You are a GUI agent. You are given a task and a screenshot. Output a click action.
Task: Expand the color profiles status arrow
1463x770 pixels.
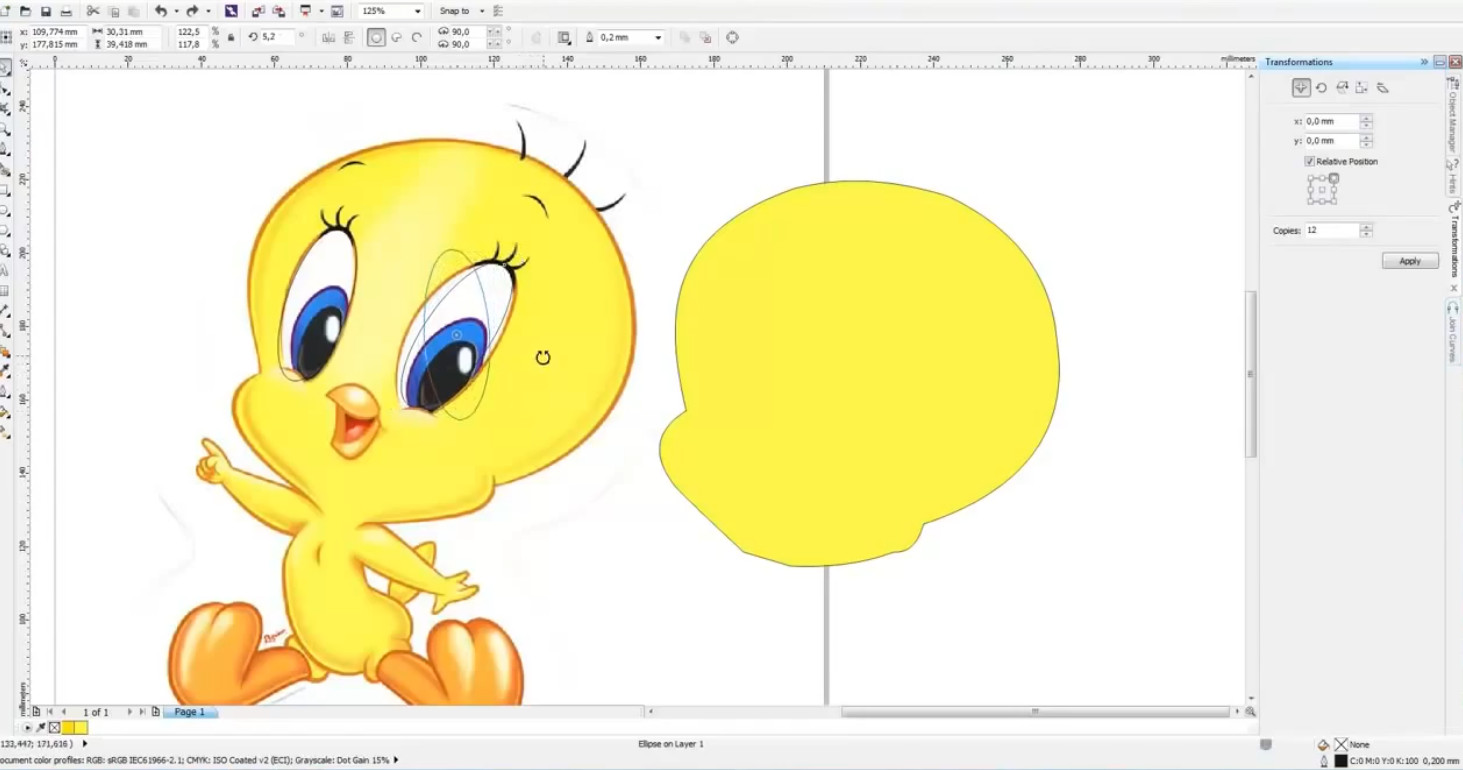[x=396, y=760]
